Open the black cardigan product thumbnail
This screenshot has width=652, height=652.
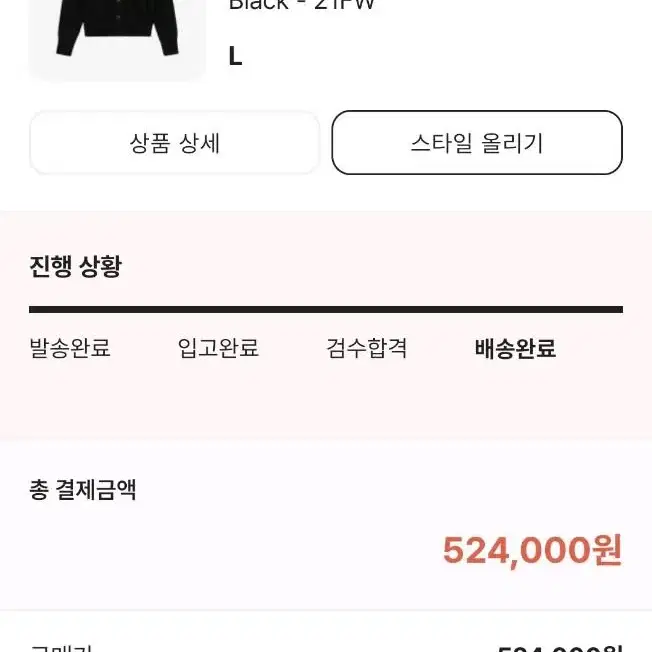coord(117,40)
